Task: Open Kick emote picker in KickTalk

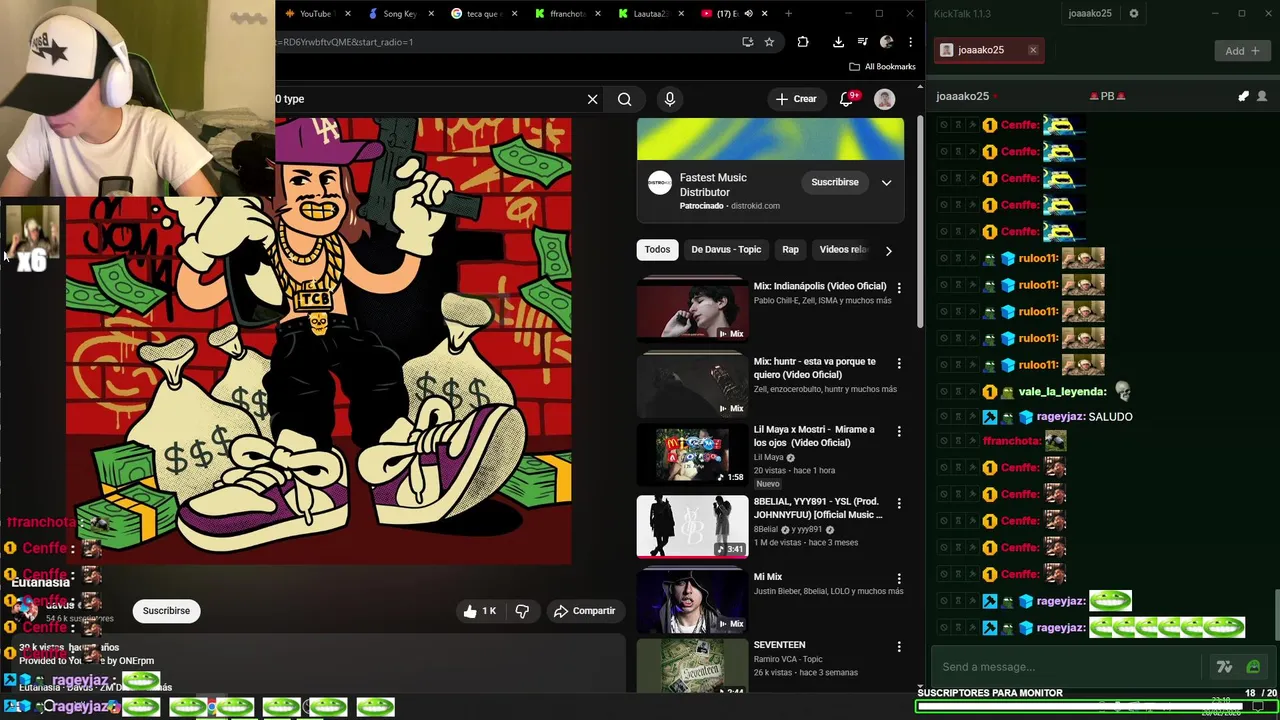Action: 1253,667
